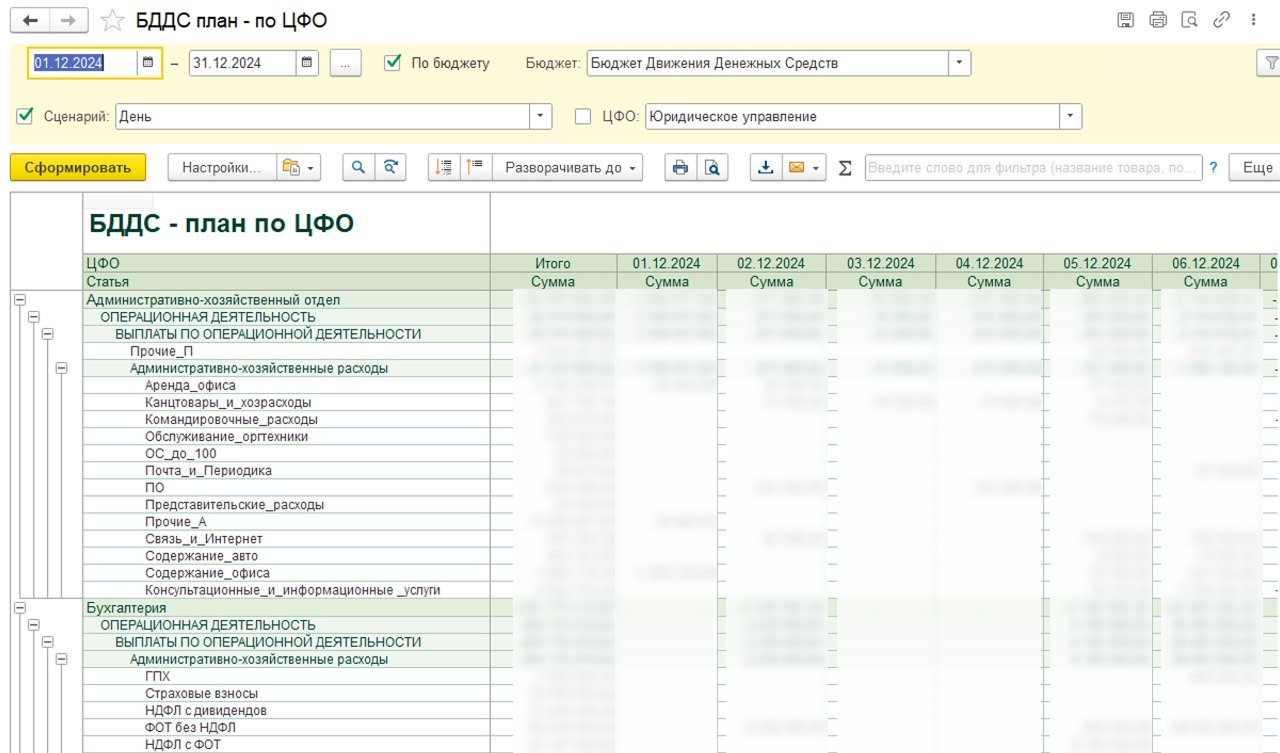The image size is (1280, 753).
Task: Open the kebab menu in title bar
Action: (1254, 20)
